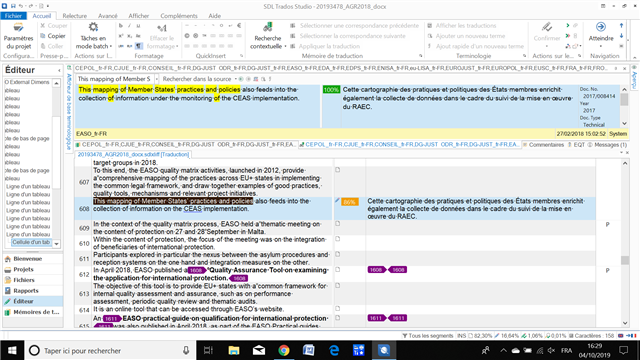Insert copyright symbol from QuickInsert
The height and width of the screenshot is (360, 640).
[x=187, y=36]
